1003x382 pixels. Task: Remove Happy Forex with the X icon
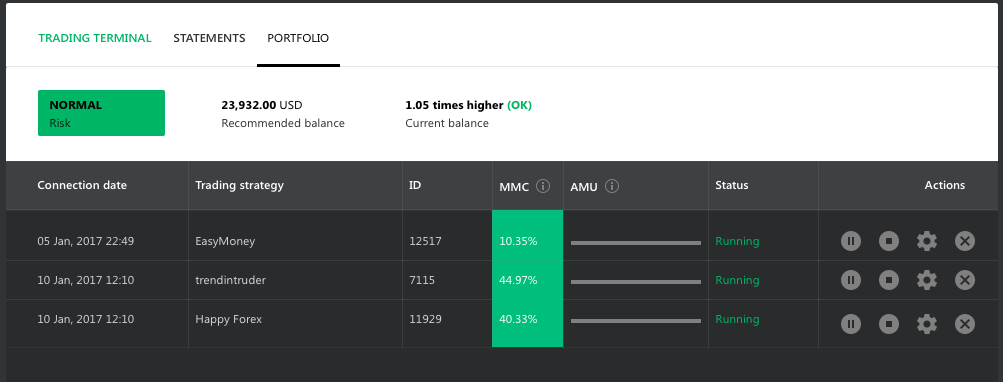tap(965, 324)
